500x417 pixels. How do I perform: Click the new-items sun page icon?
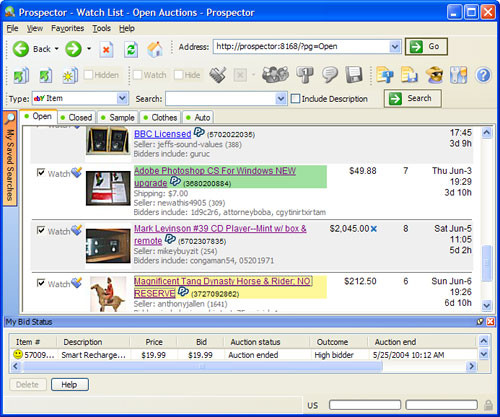(x=70, y=75)
